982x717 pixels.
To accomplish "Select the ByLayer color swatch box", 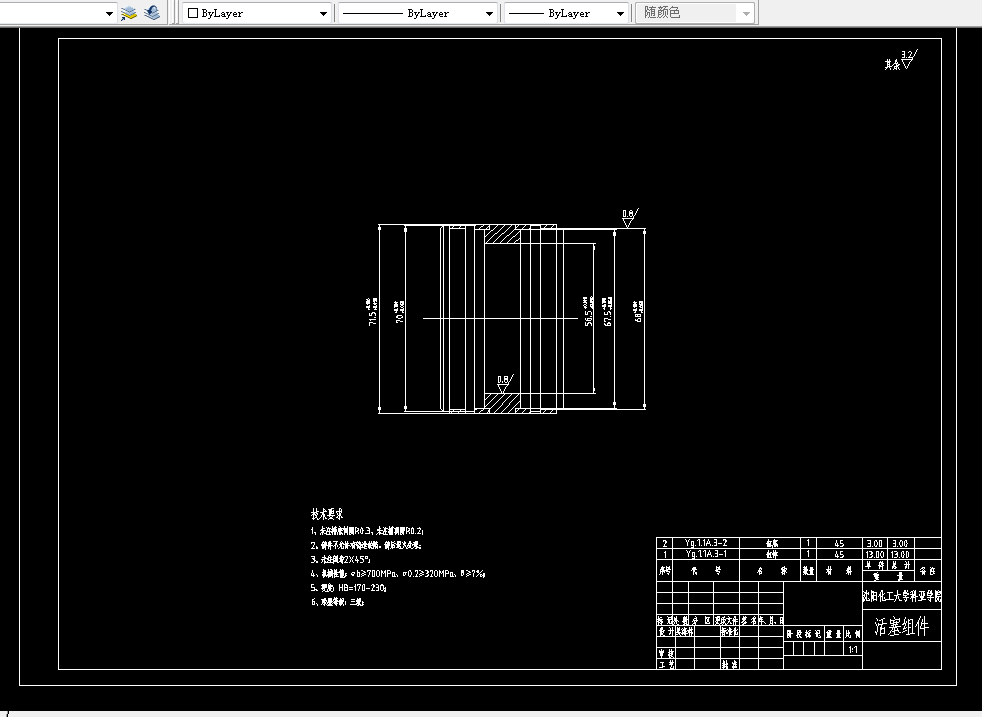I will point(193,13).
